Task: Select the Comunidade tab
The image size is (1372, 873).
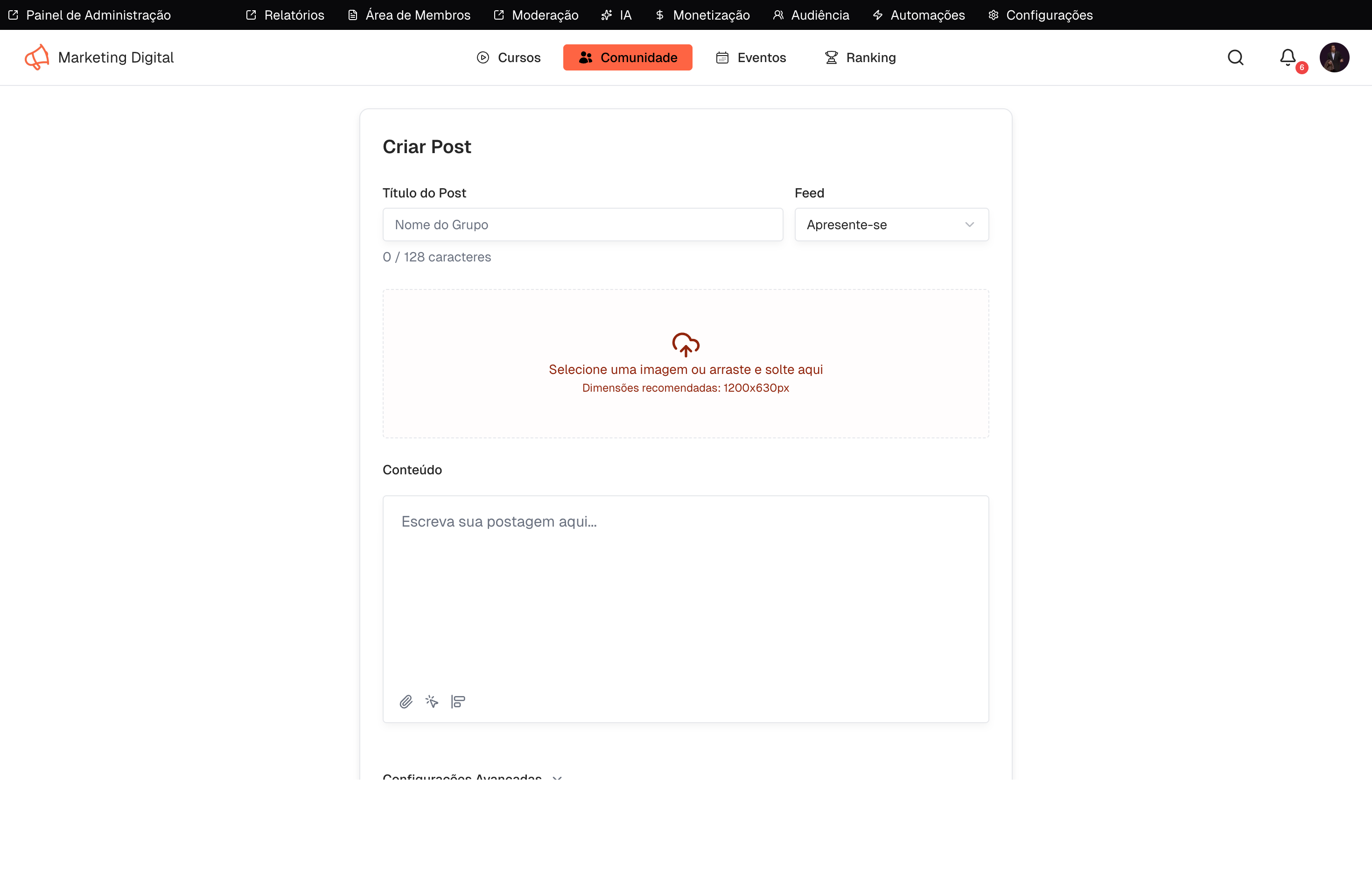Action: (627, 57)
